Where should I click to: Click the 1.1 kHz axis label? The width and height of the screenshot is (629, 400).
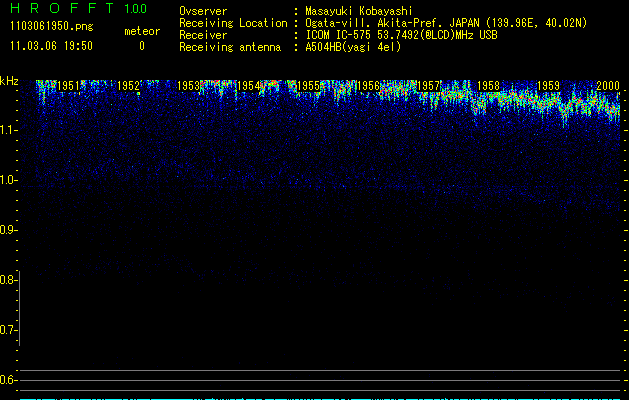click(x=8, y=130)
